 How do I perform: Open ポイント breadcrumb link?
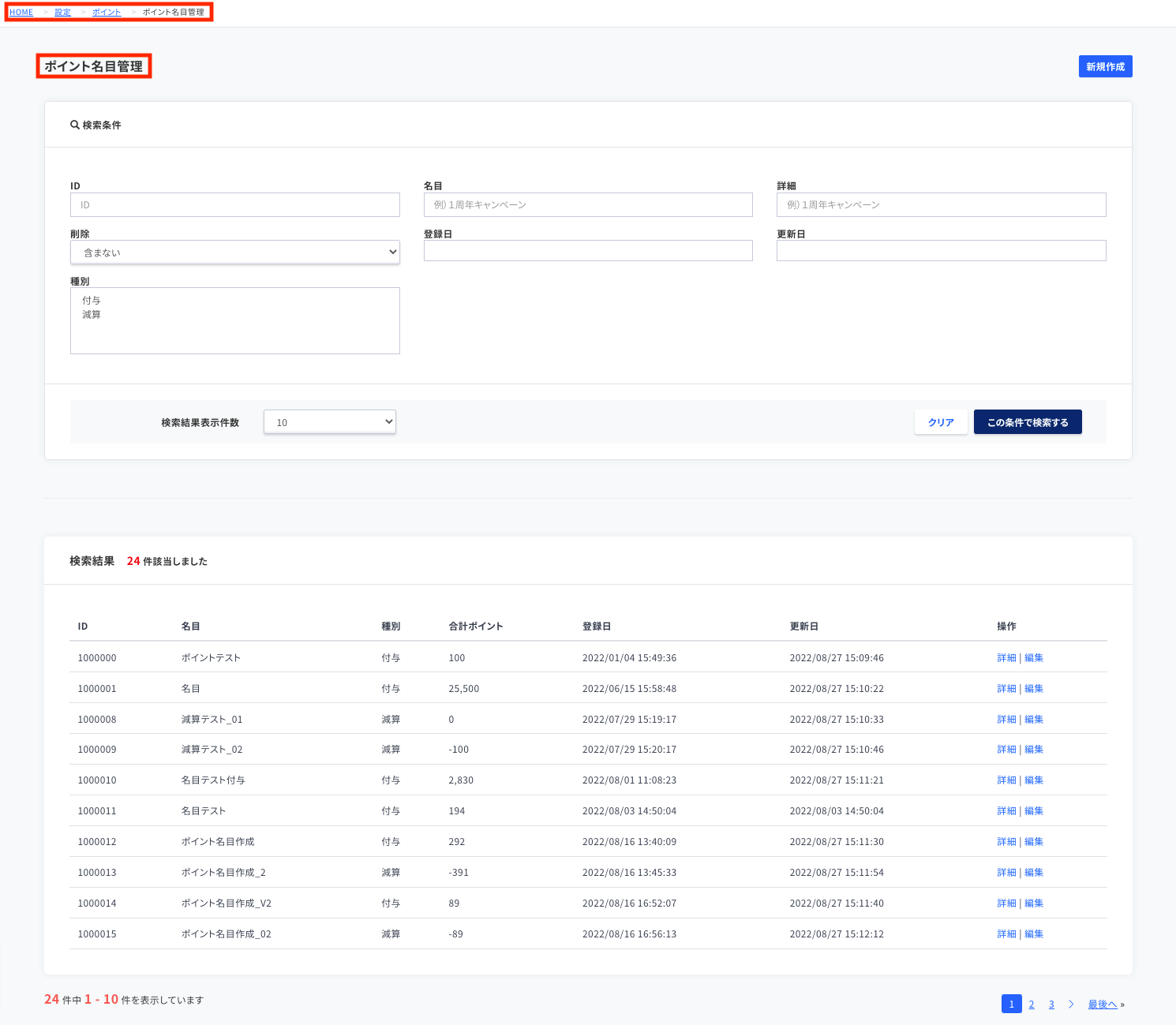[107, 12]
